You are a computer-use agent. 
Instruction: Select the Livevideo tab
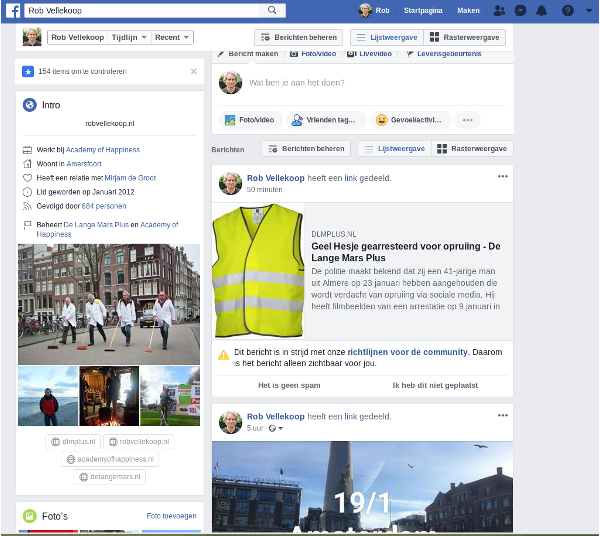(370, 54)
